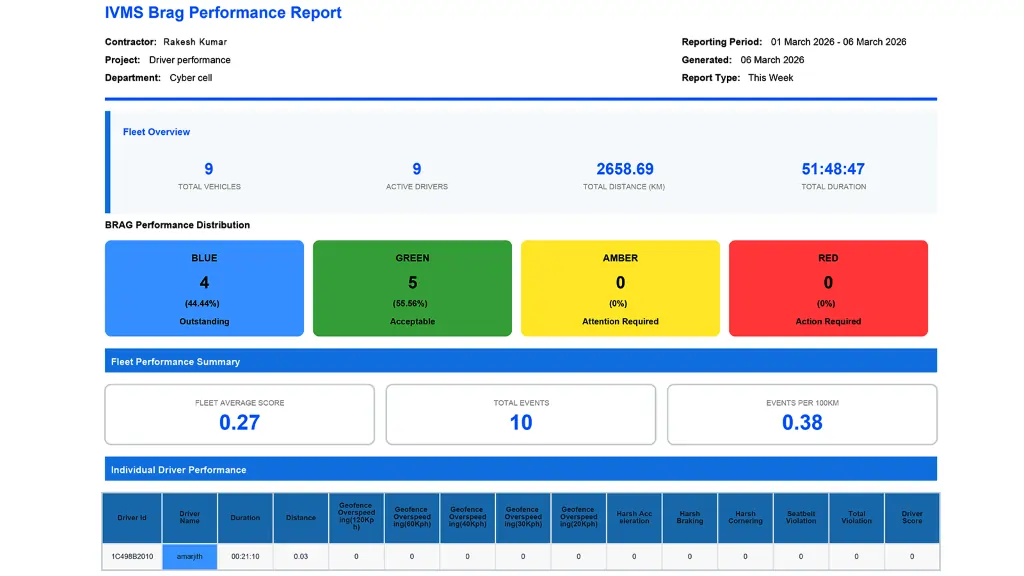Click the BRAG Performance Distribution heading
This screenshot has height=576, width=1024.
pyautogui.click(x=177, y=225)
